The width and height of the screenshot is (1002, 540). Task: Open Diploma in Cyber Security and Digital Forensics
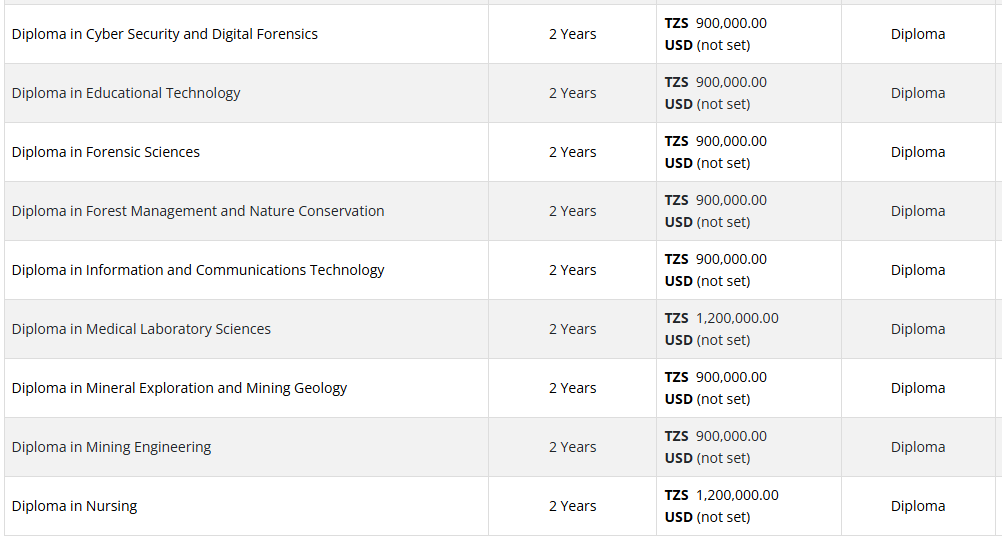click(x=165, y=34)
